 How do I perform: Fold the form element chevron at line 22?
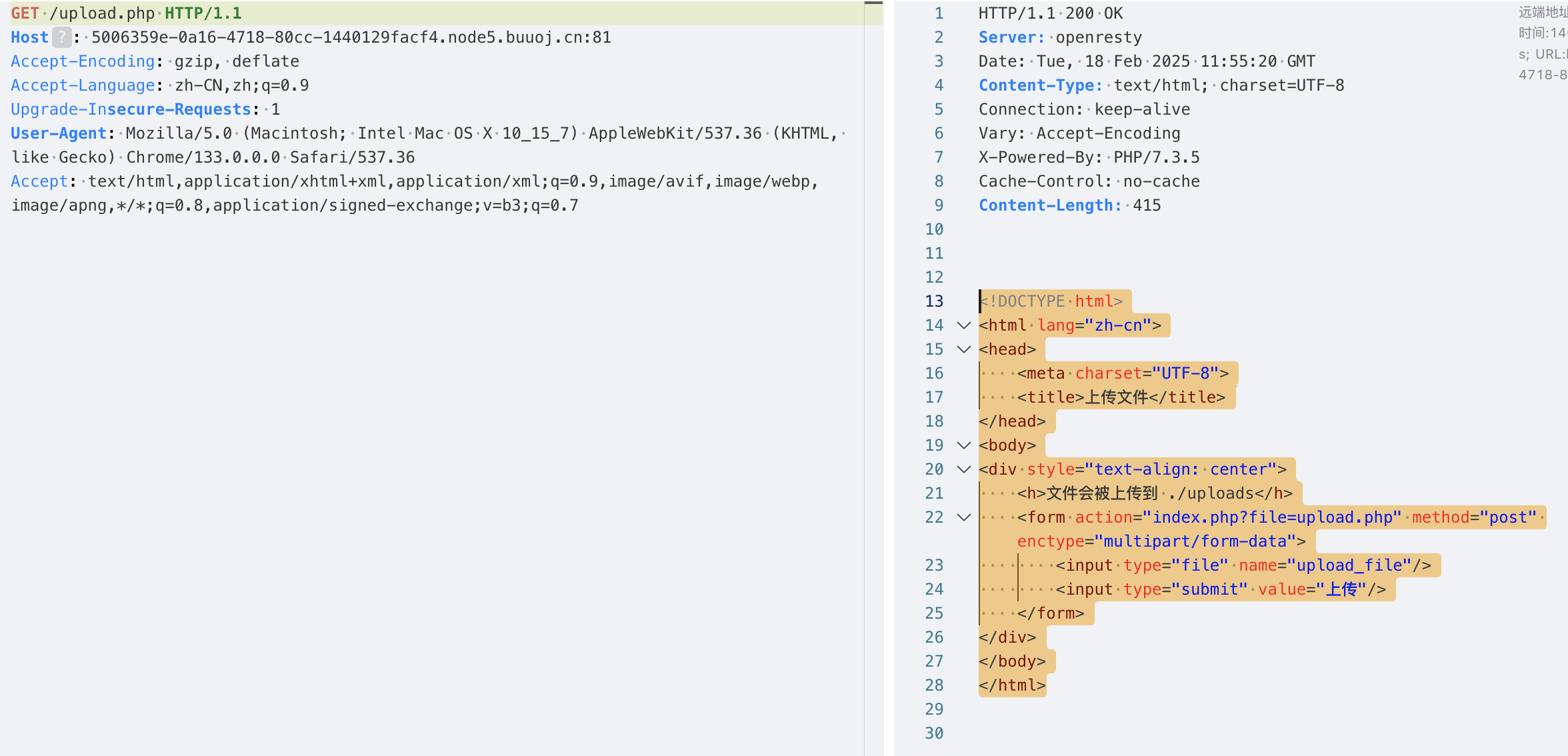coord(963,517)
